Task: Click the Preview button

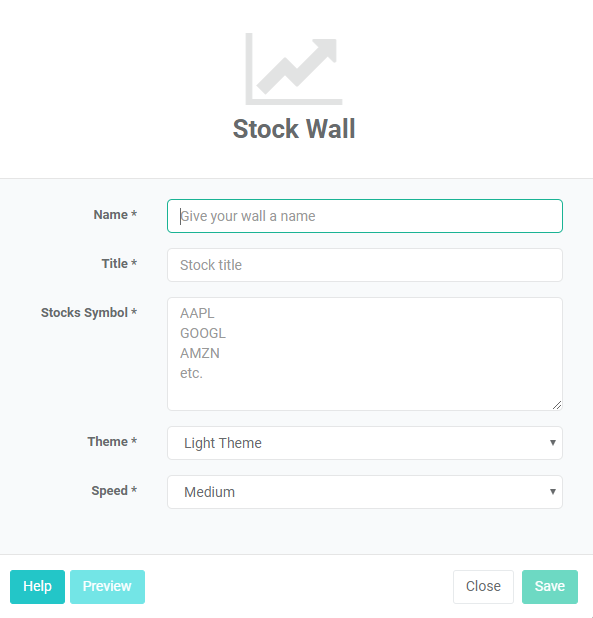Action: tap(107, 586)
